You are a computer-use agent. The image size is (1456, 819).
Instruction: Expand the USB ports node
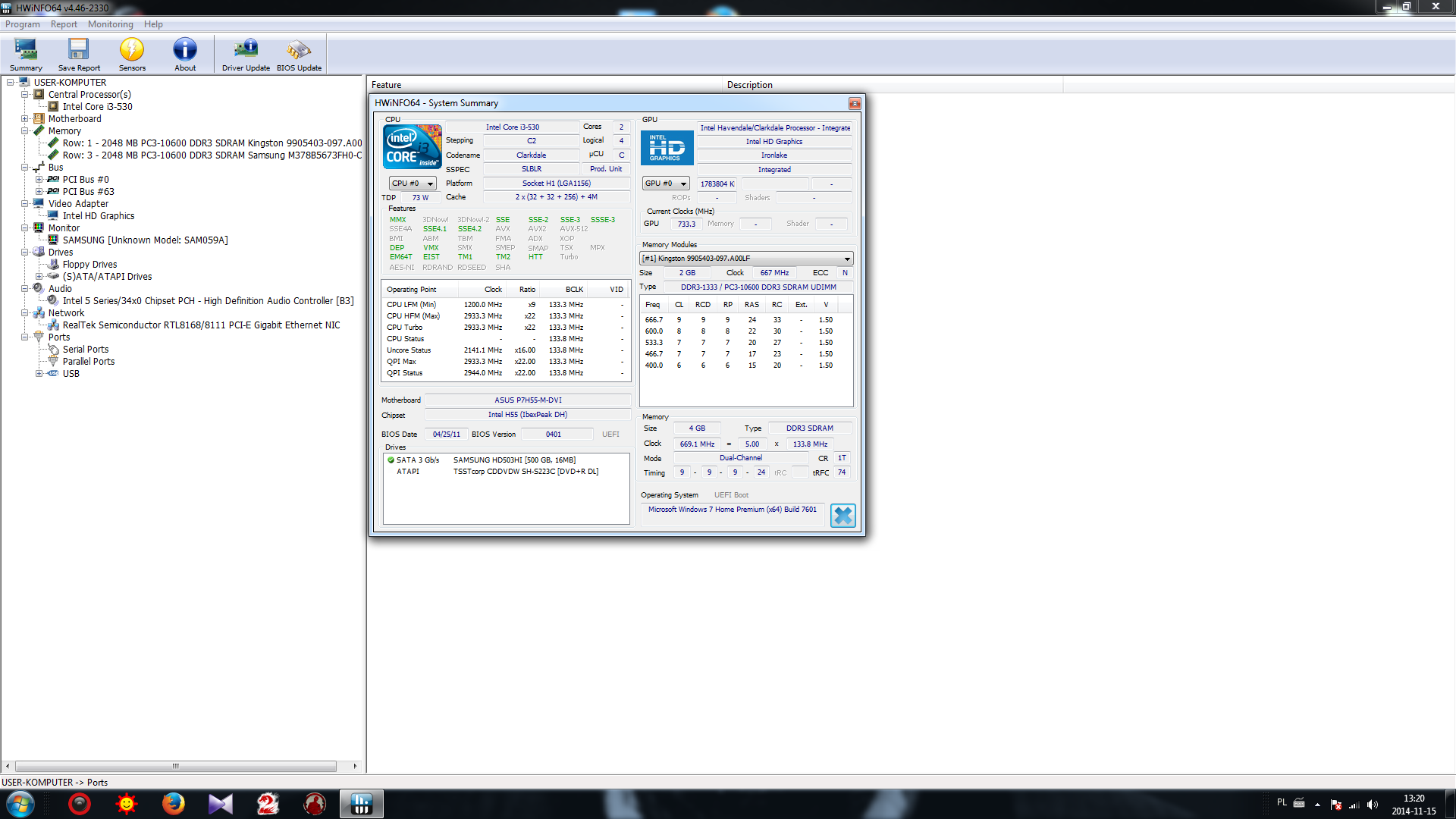point(39,374)
